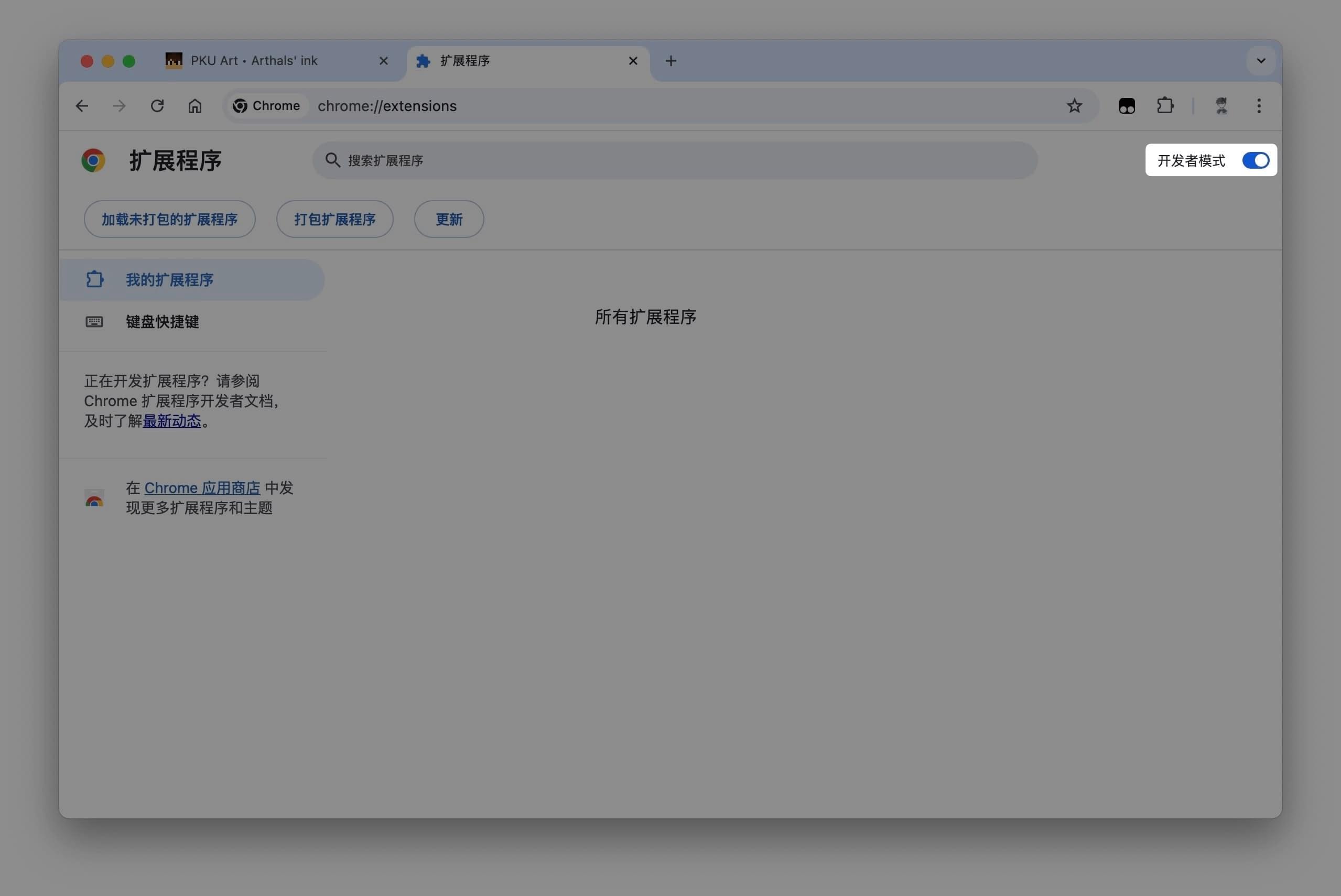1341x896 pixels.
Task: Click the 搜索扩展程序 search field
Action: tap(675, 160)
